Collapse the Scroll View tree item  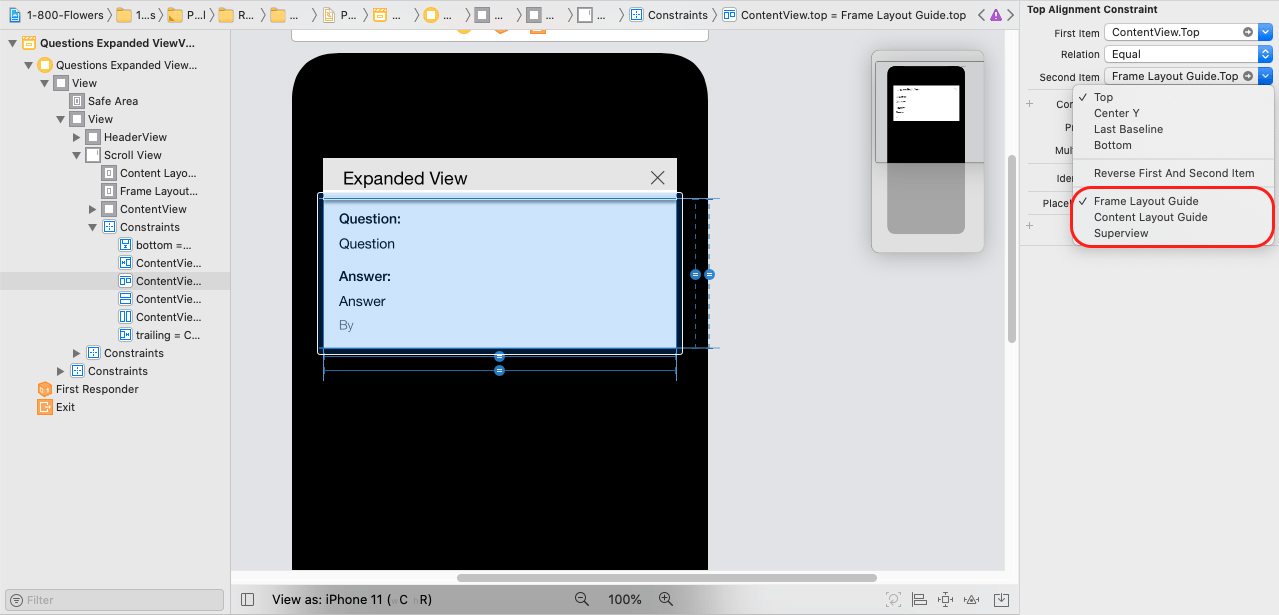(x=77, y=155)
